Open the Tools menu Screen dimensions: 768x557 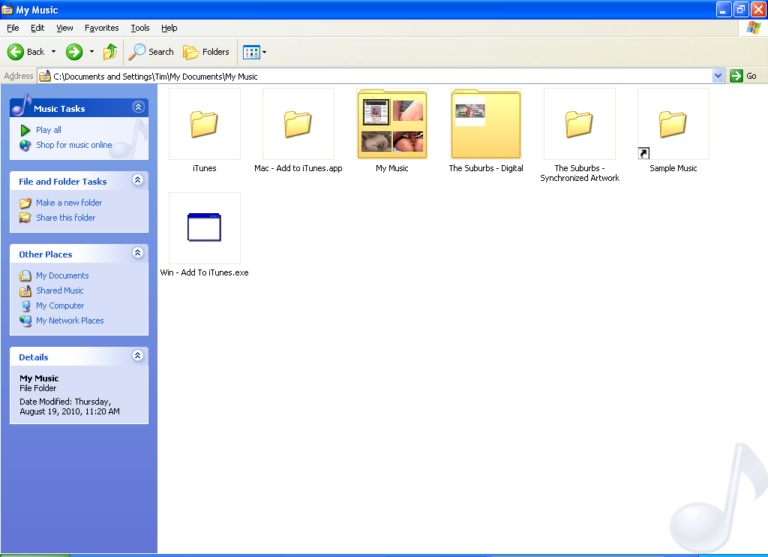pyautogui.click(x=140, y=28)
